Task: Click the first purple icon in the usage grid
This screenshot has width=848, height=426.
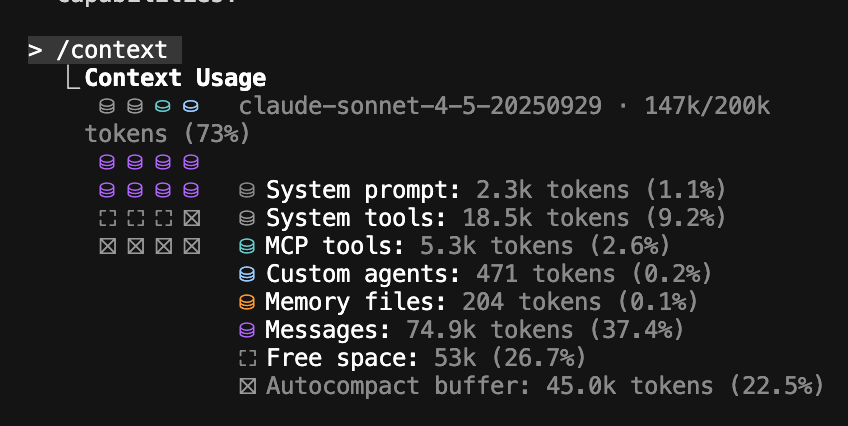Action: coord(107,162)
